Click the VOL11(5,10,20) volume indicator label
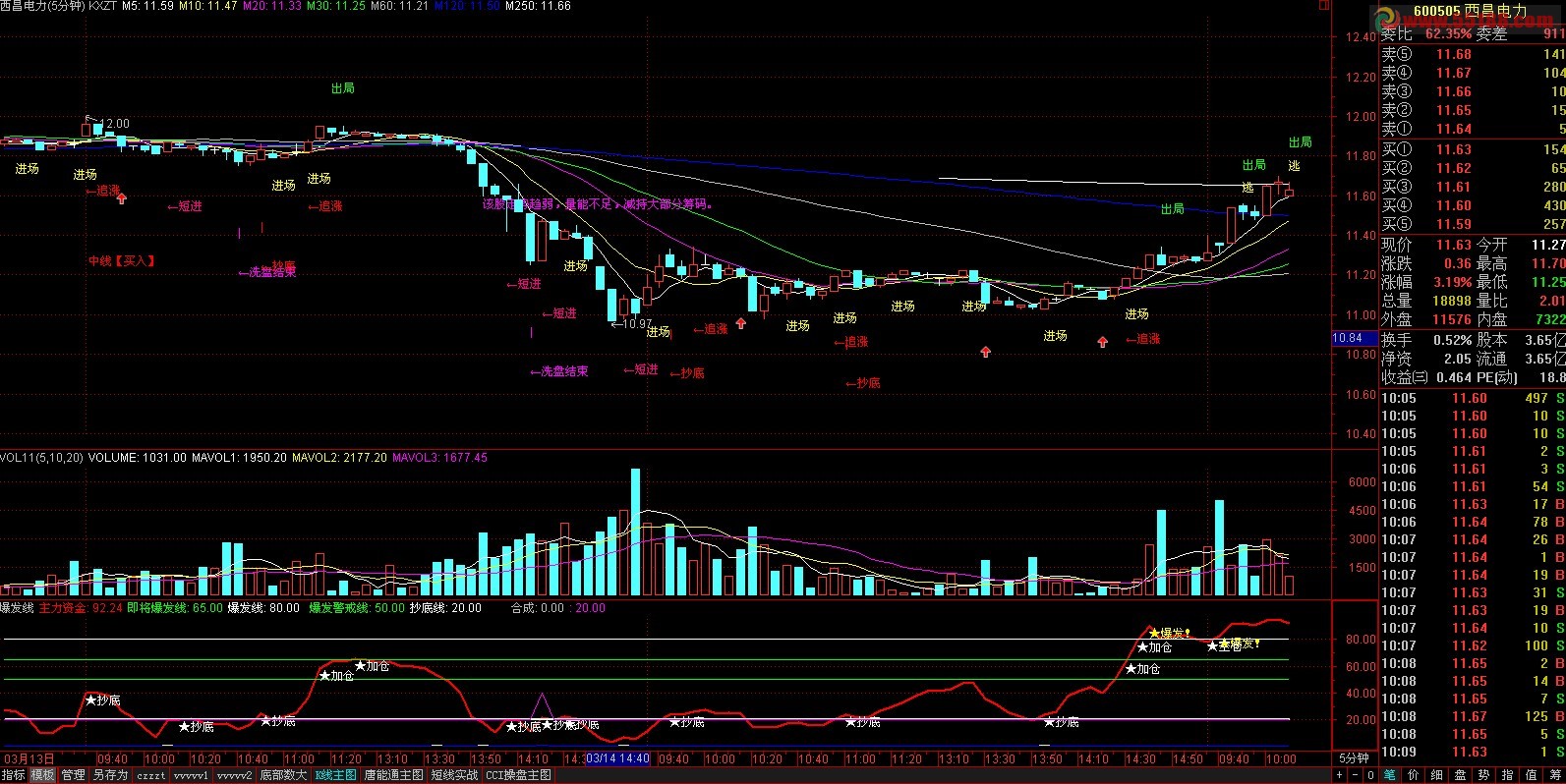The image size is (1566, 784). 41,458
